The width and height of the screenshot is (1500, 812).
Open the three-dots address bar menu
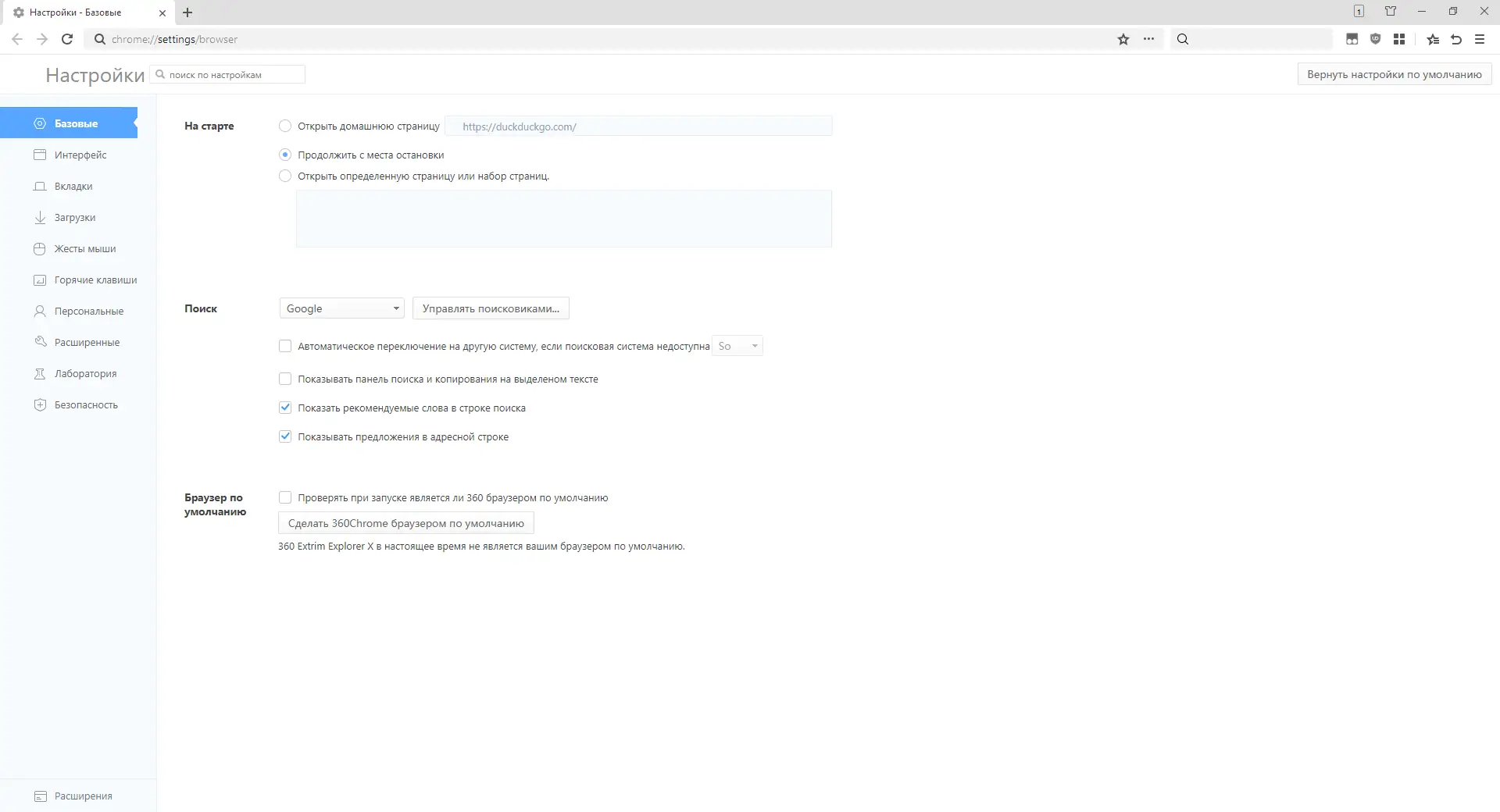point(1148,39)
